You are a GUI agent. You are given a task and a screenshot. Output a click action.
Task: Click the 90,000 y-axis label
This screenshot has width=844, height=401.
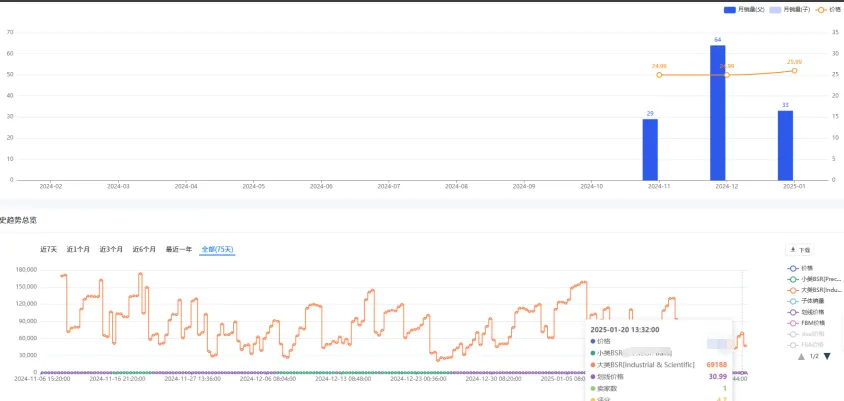[x=27, y=321]
